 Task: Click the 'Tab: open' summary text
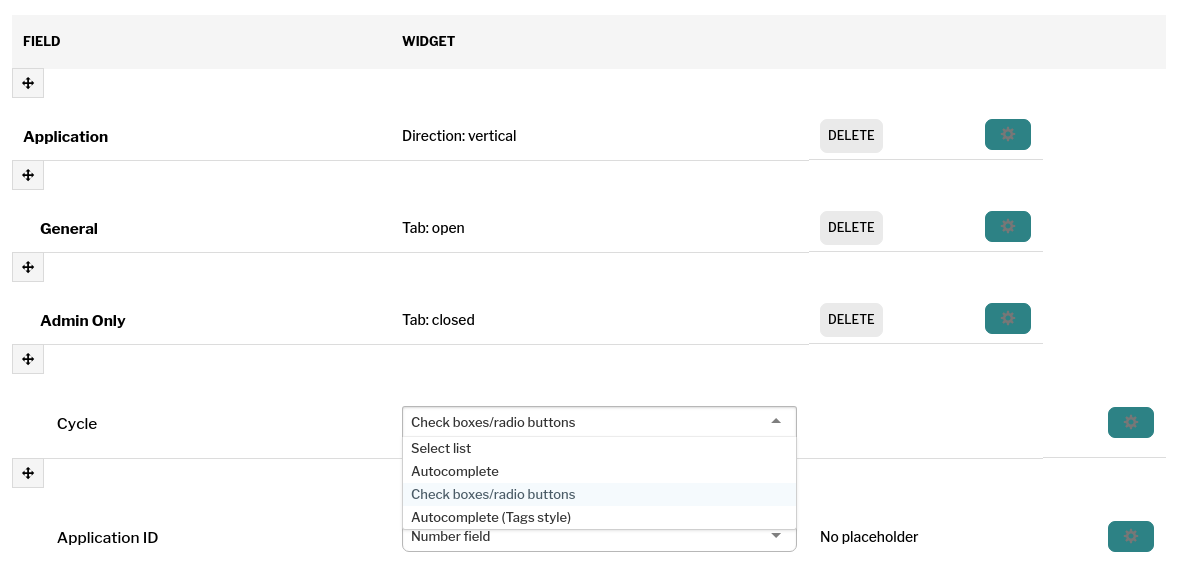pyautogui.click(x=433, y=228)
